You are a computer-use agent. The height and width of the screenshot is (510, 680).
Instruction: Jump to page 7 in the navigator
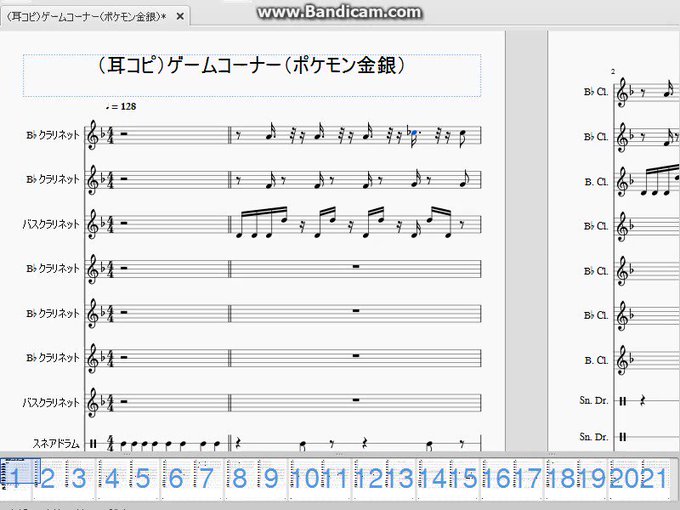coord(207,479)
